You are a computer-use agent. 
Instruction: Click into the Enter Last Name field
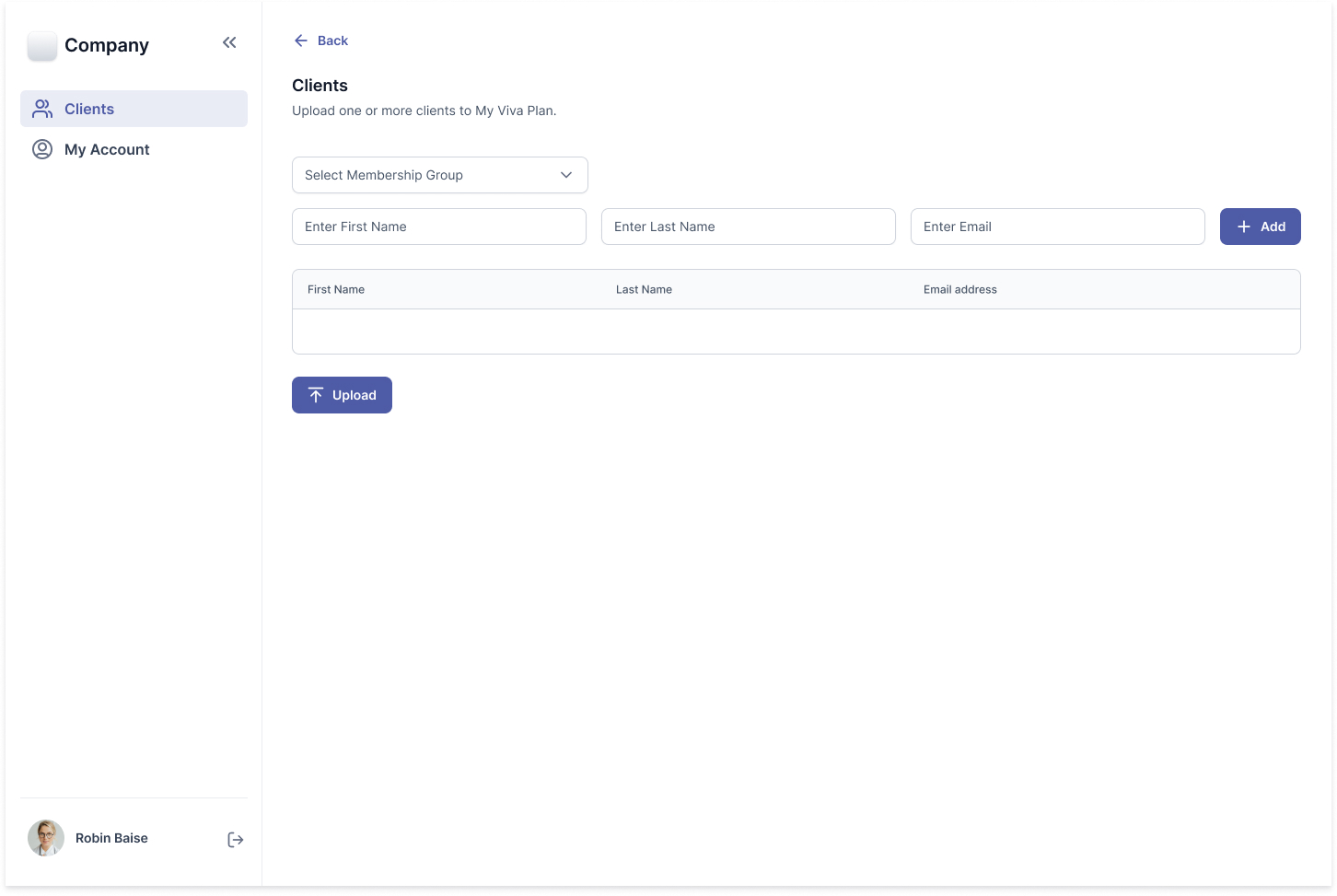(748, 227)
